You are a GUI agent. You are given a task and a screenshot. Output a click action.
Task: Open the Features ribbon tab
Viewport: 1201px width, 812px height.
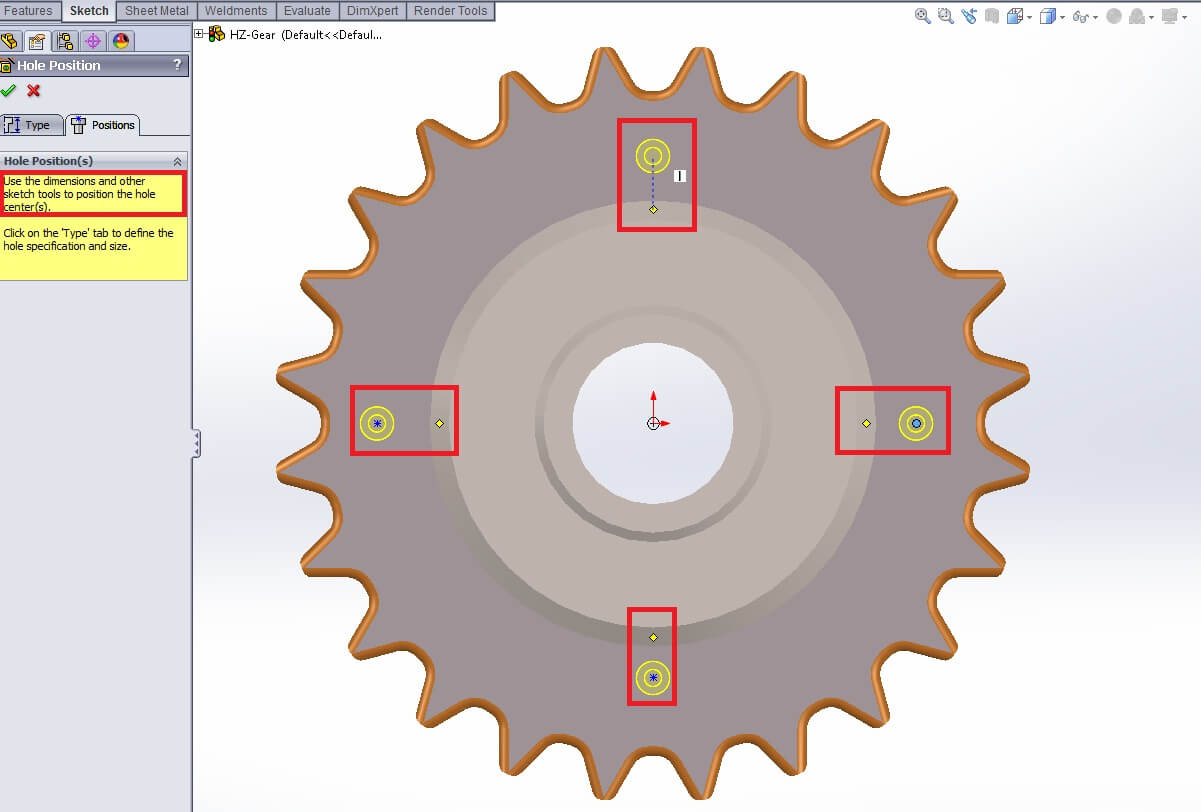30,10
